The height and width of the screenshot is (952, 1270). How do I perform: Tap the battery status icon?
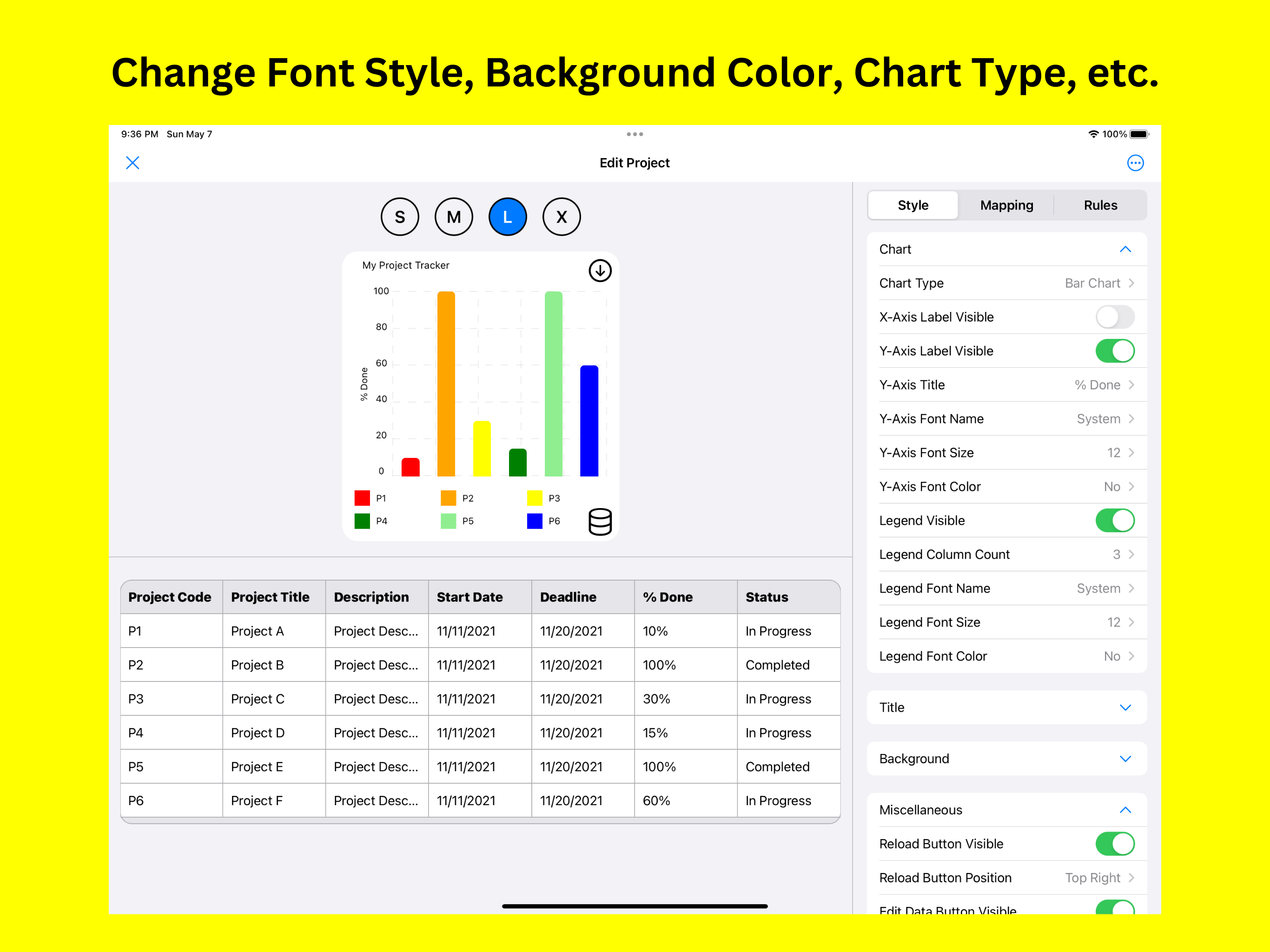(x=1139, y=134)
